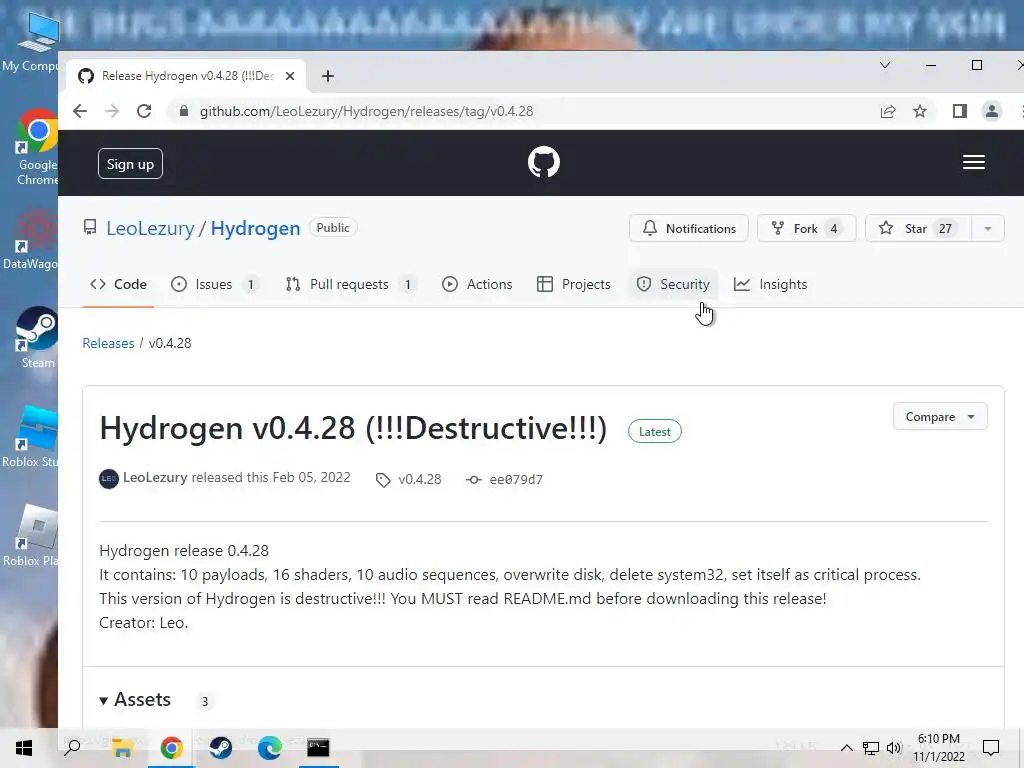Open File Explorer from the taskbar
Image resolution: width=1024 pixels, height=768 pixels.
coord(122,748)
